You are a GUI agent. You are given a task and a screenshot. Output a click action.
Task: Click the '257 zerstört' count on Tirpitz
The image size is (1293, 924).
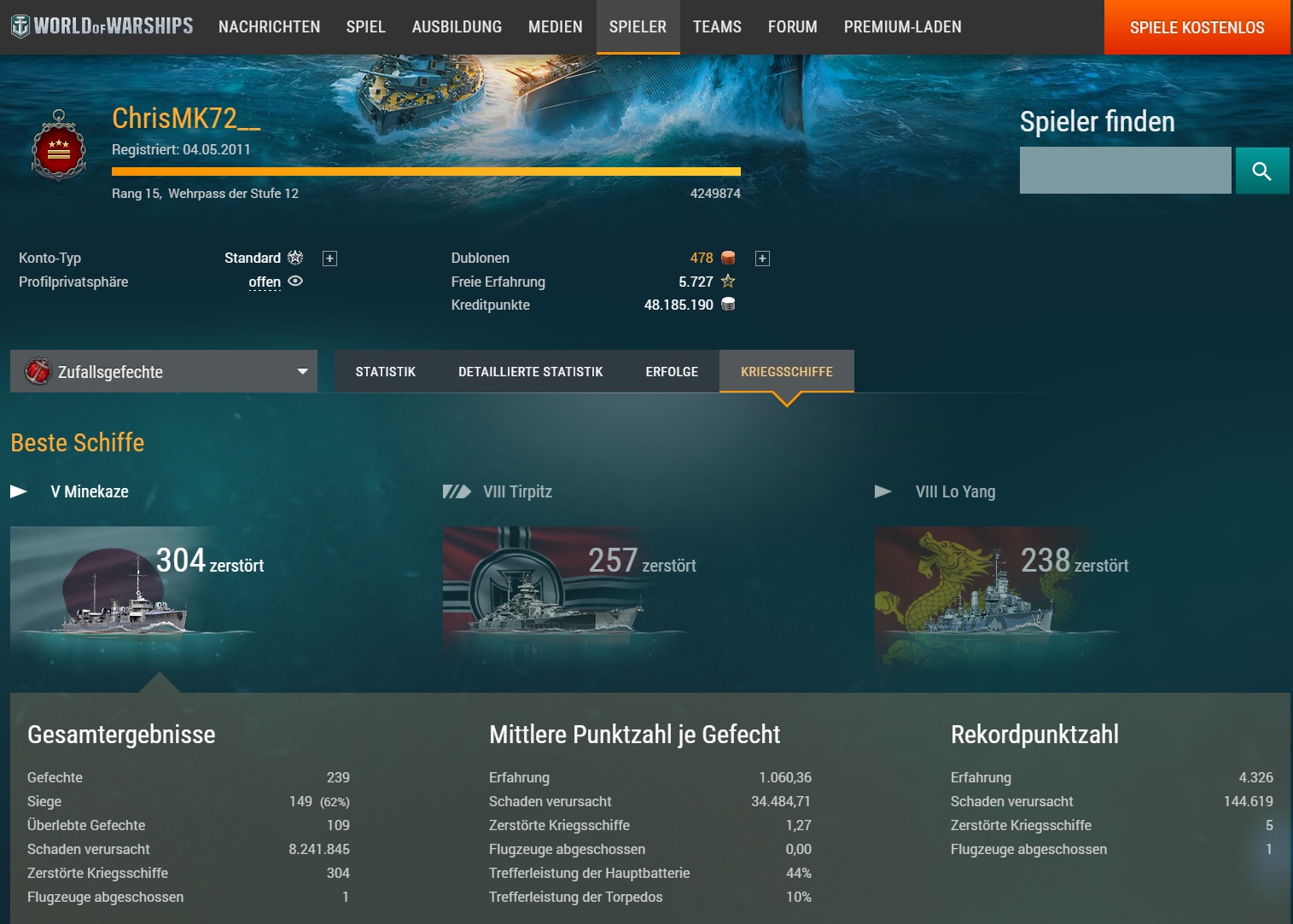pyautogui.click(x=642, y=561)
